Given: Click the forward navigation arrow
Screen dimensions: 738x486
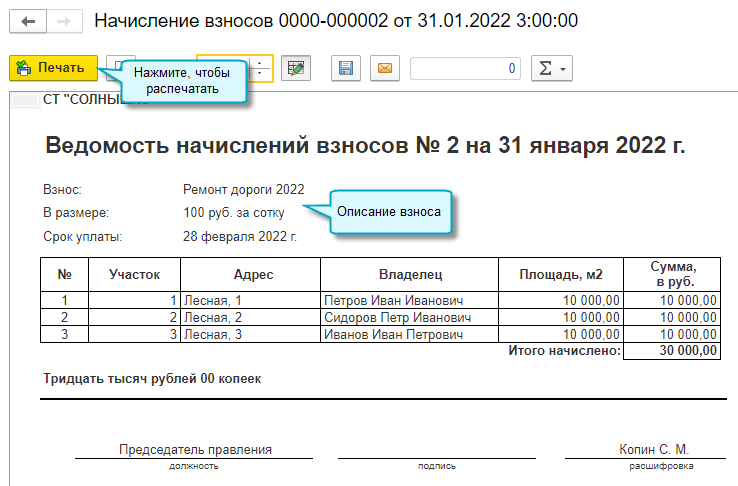Looking at the screenshot, I should tap(64, 22).
